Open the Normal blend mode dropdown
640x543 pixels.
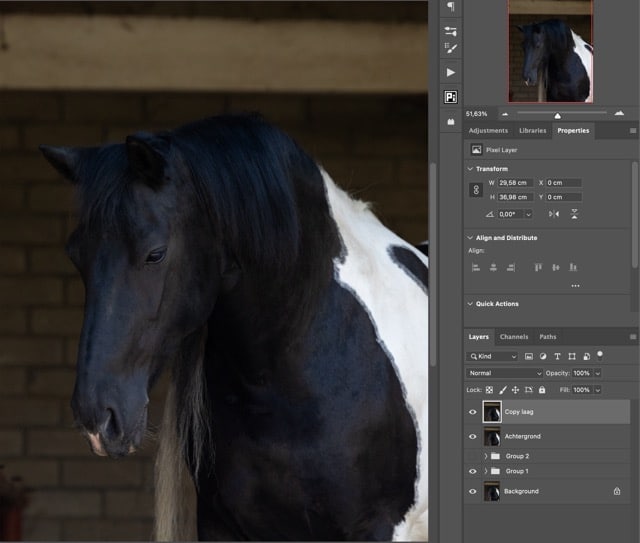[x=504, y=373]
